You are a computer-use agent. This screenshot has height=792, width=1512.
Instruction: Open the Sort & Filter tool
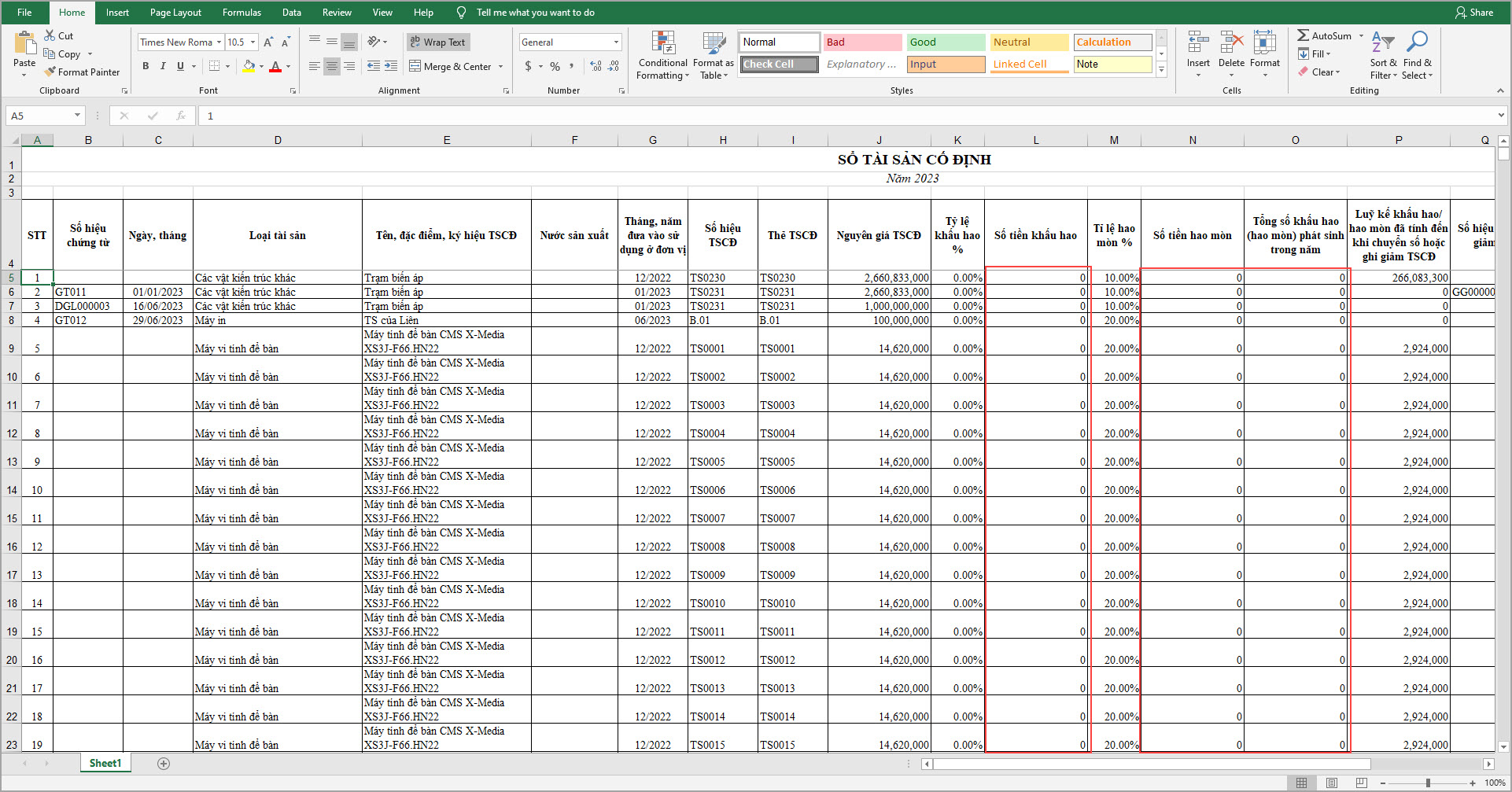point(1382,44)
